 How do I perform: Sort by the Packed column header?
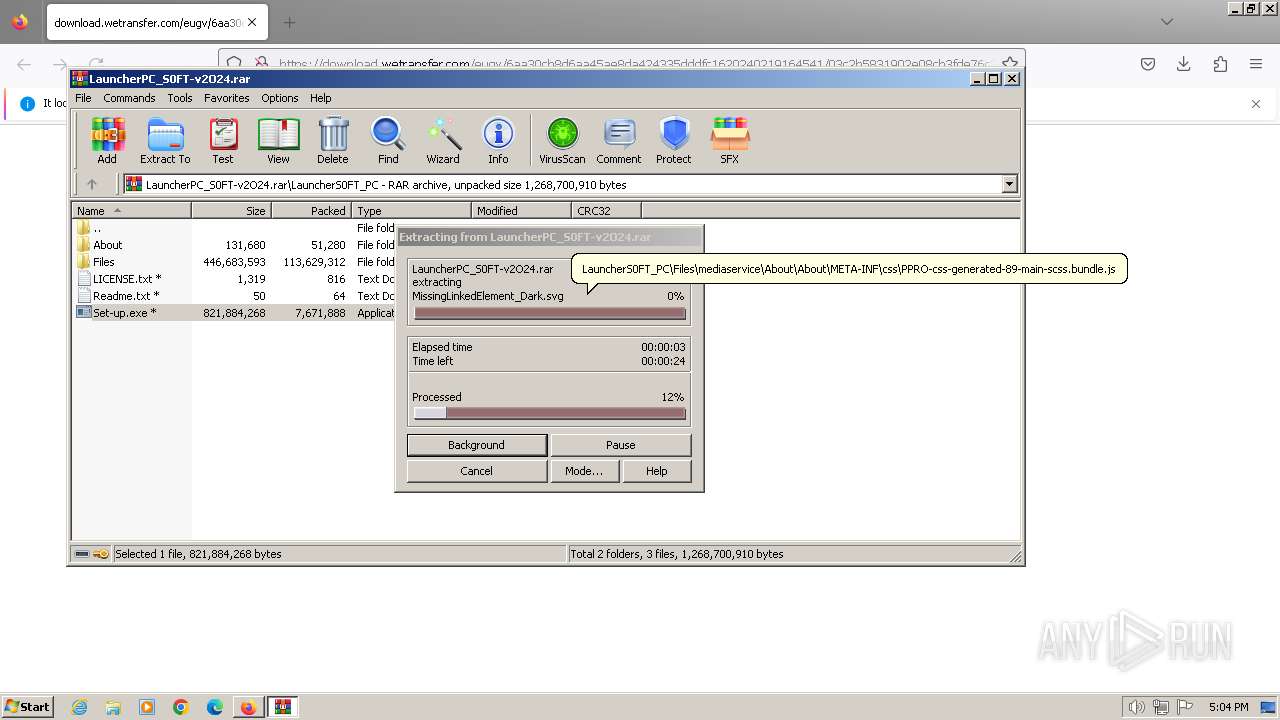(x=311, y=211)
